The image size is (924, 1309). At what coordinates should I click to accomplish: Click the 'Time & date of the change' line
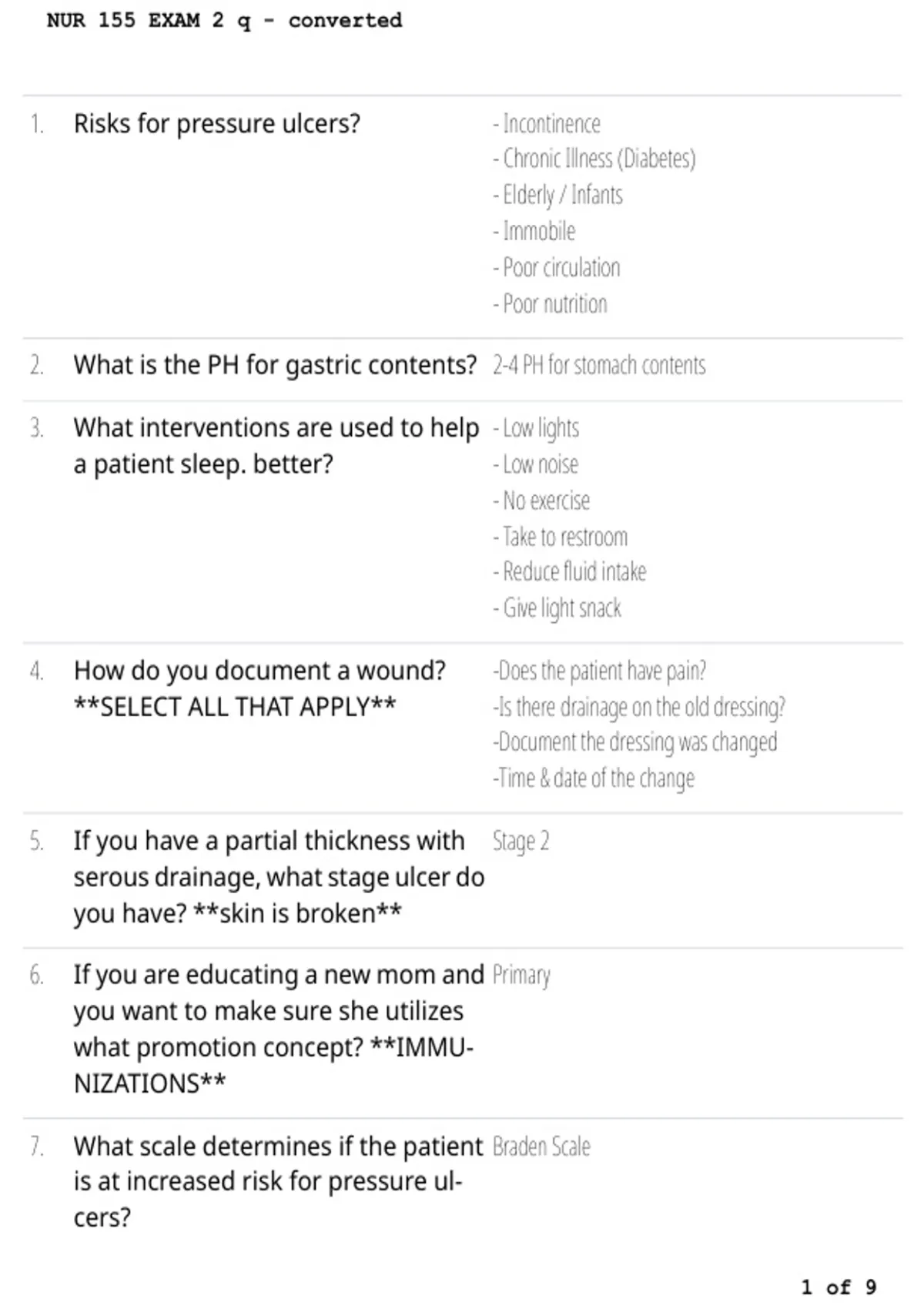point(594,778)
